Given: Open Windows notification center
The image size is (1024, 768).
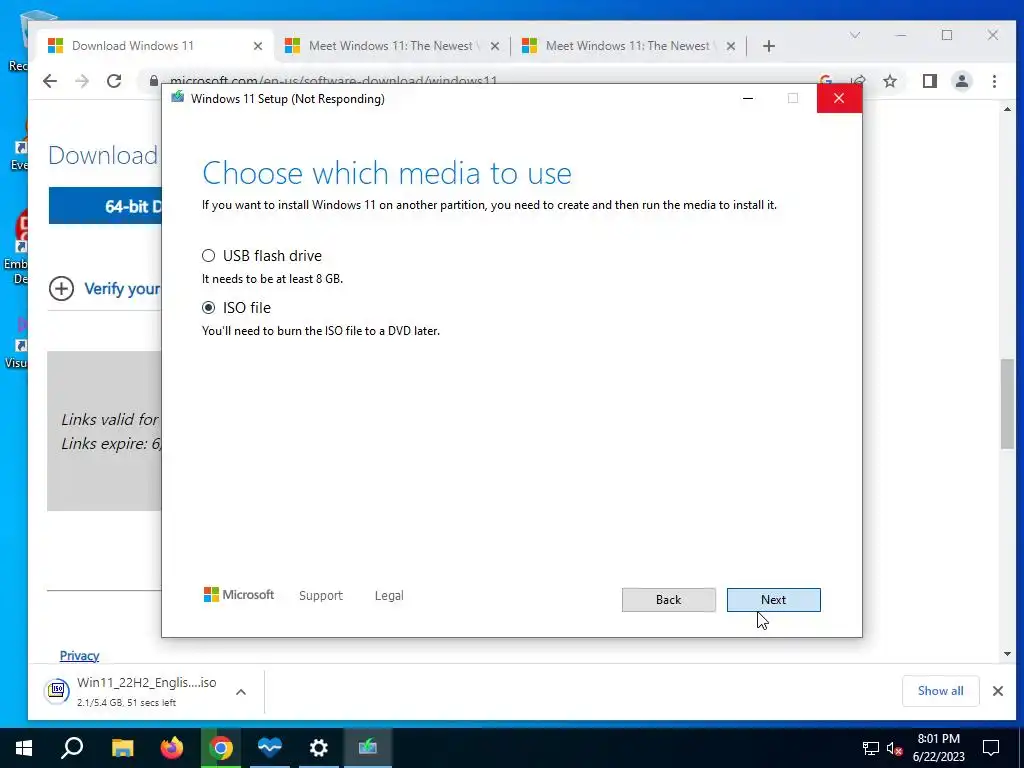Looking at the screenshot, I should (x=991, y=748).
